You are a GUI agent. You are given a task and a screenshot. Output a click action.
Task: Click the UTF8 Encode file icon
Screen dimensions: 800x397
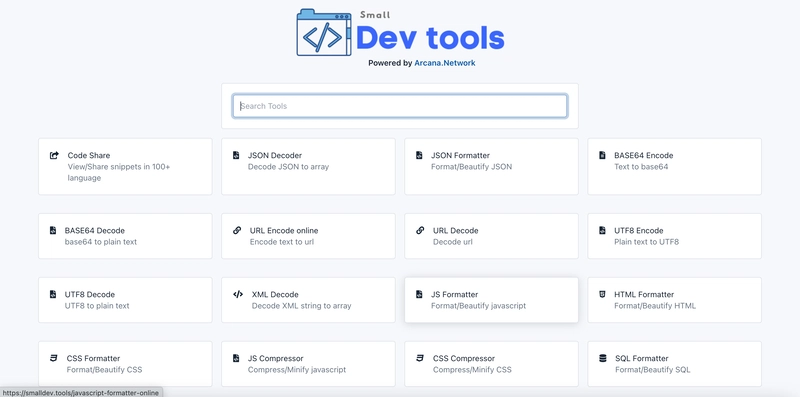602,230
